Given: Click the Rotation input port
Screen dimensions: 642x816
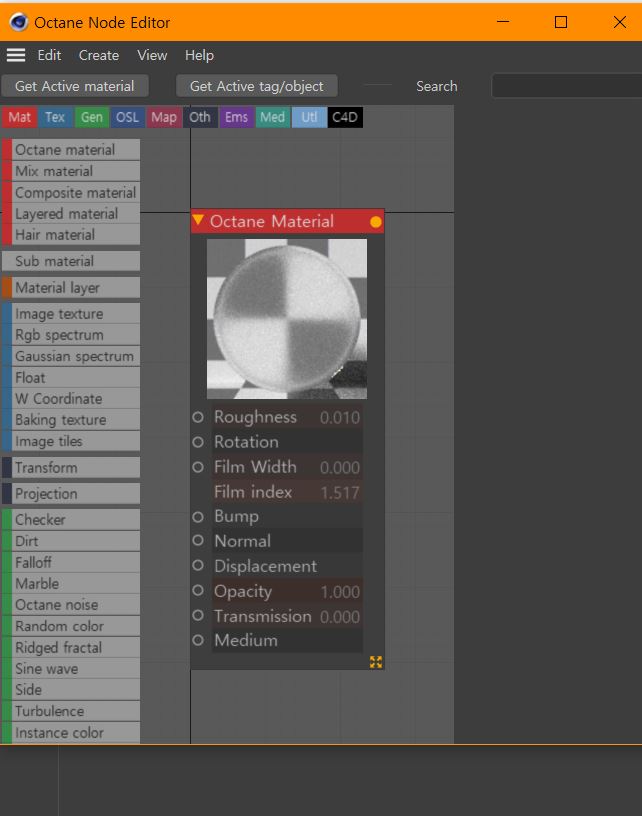Looking at the screenshot, I should click(x=198, y=442).
